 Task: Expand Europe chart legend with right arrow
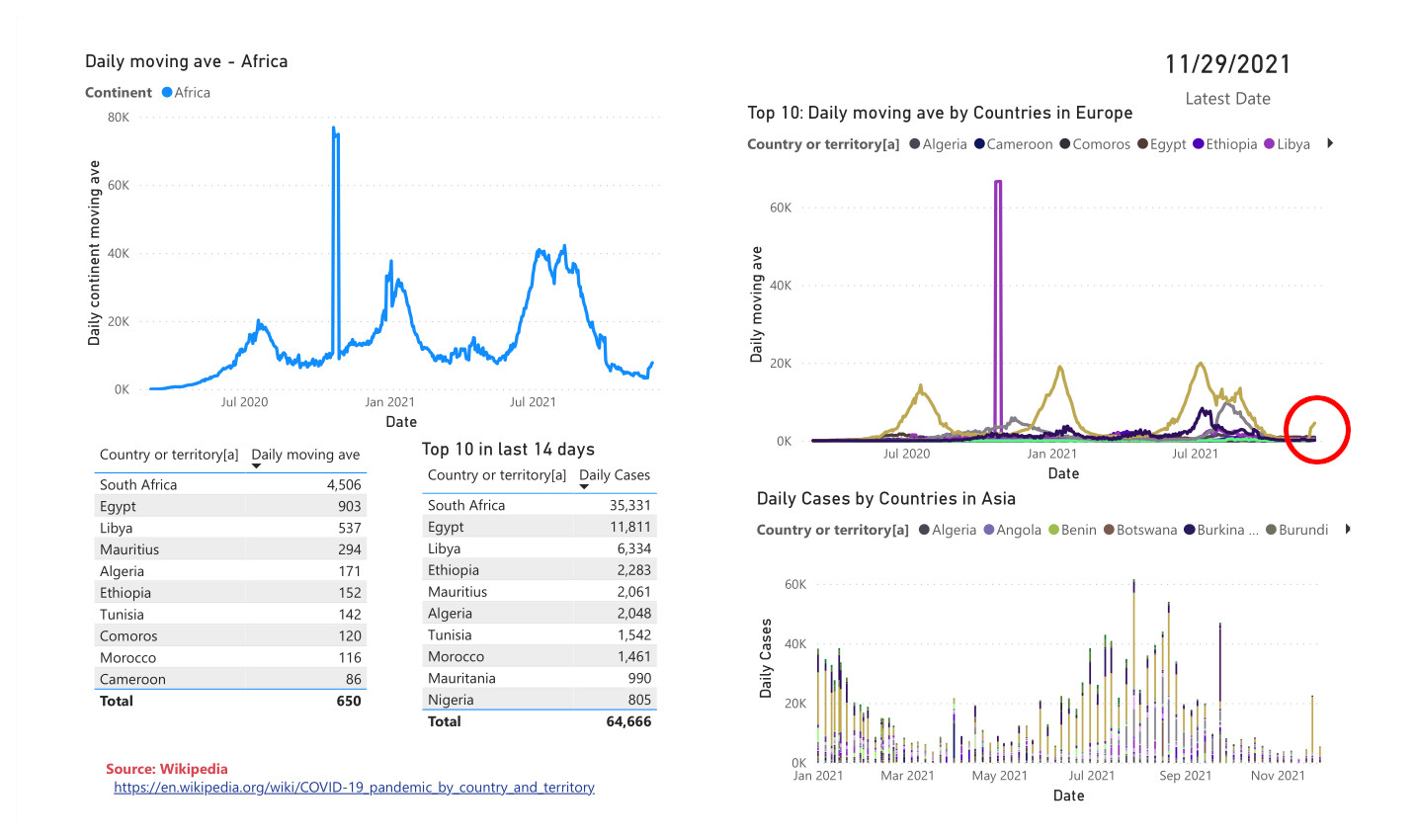[1330, 143]
